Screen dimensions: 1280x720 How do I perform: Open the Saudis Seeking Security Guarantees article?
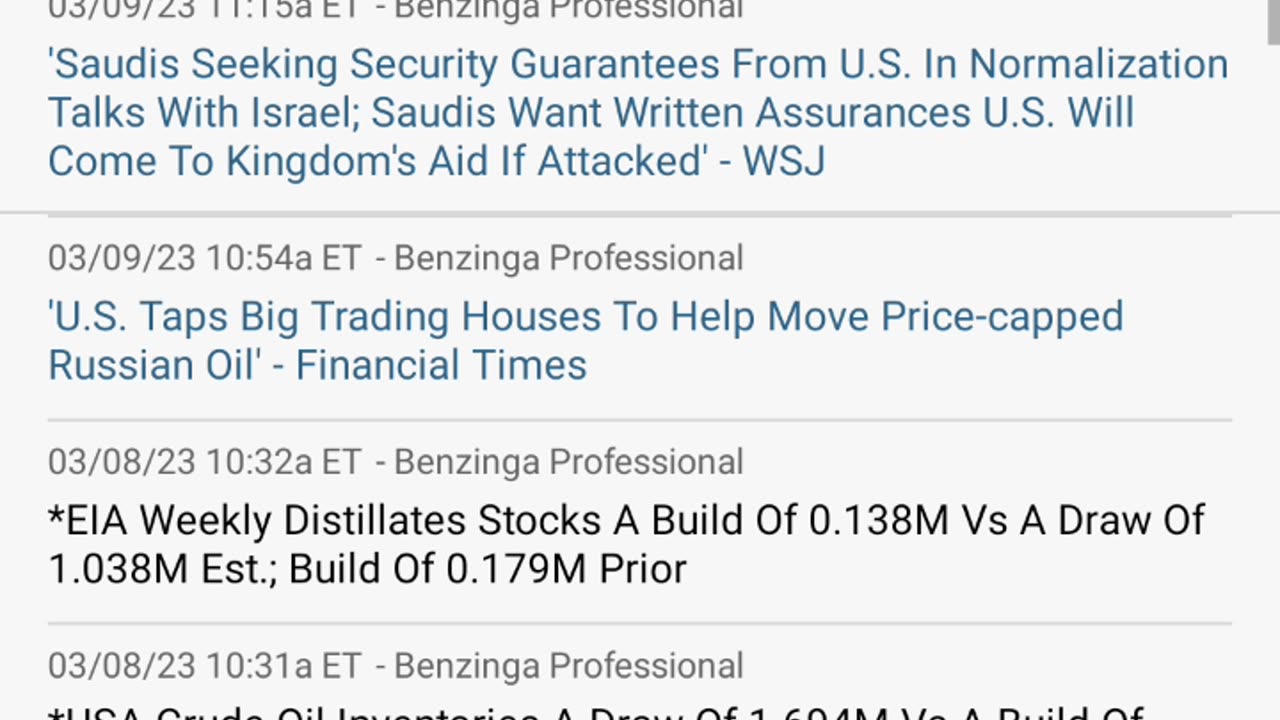638,112
